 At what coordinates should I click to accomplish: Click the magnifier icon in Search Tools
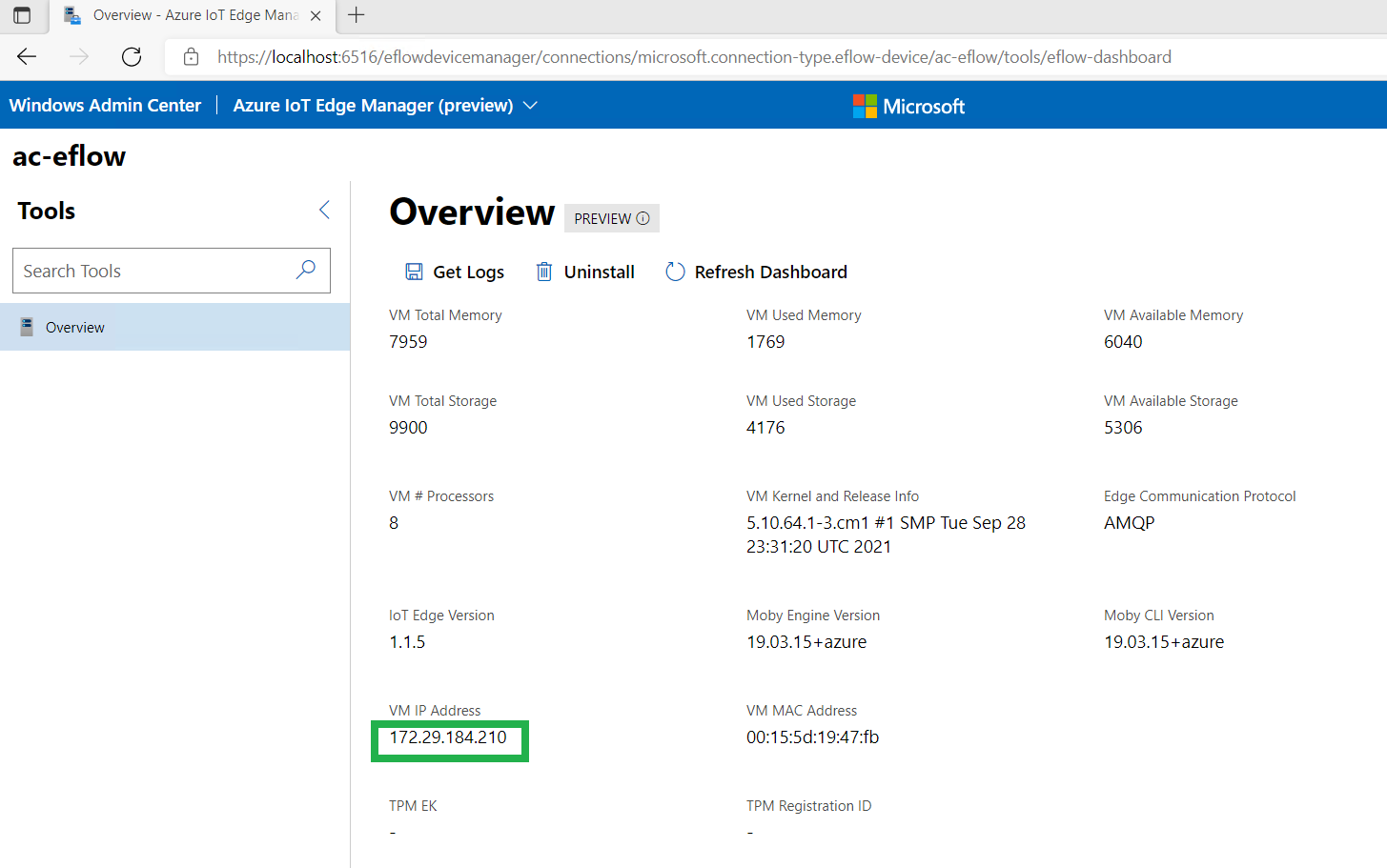point(306,271)
